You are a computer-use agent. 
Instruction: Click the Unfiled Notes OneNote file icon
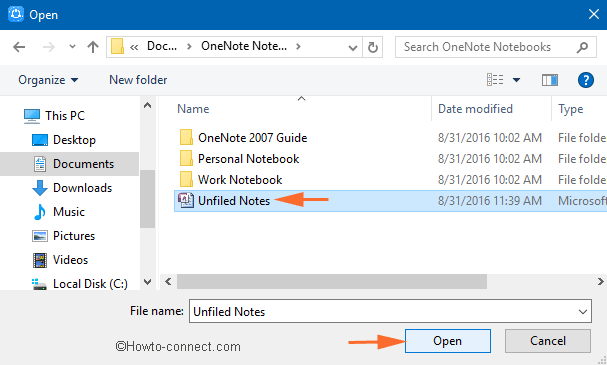(x=186, y=200)
